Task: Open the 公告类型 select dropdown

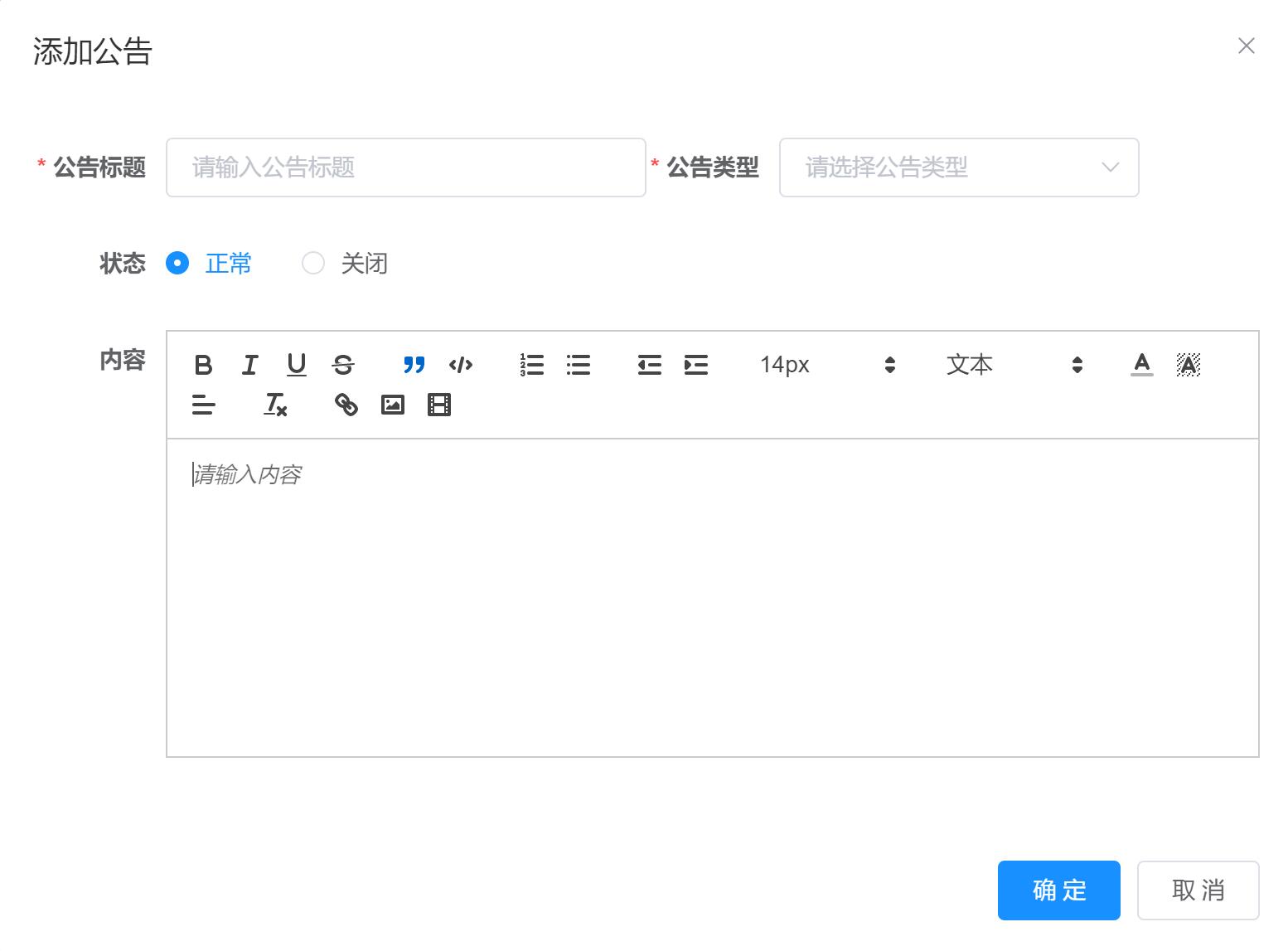Action: click(959, 167)
